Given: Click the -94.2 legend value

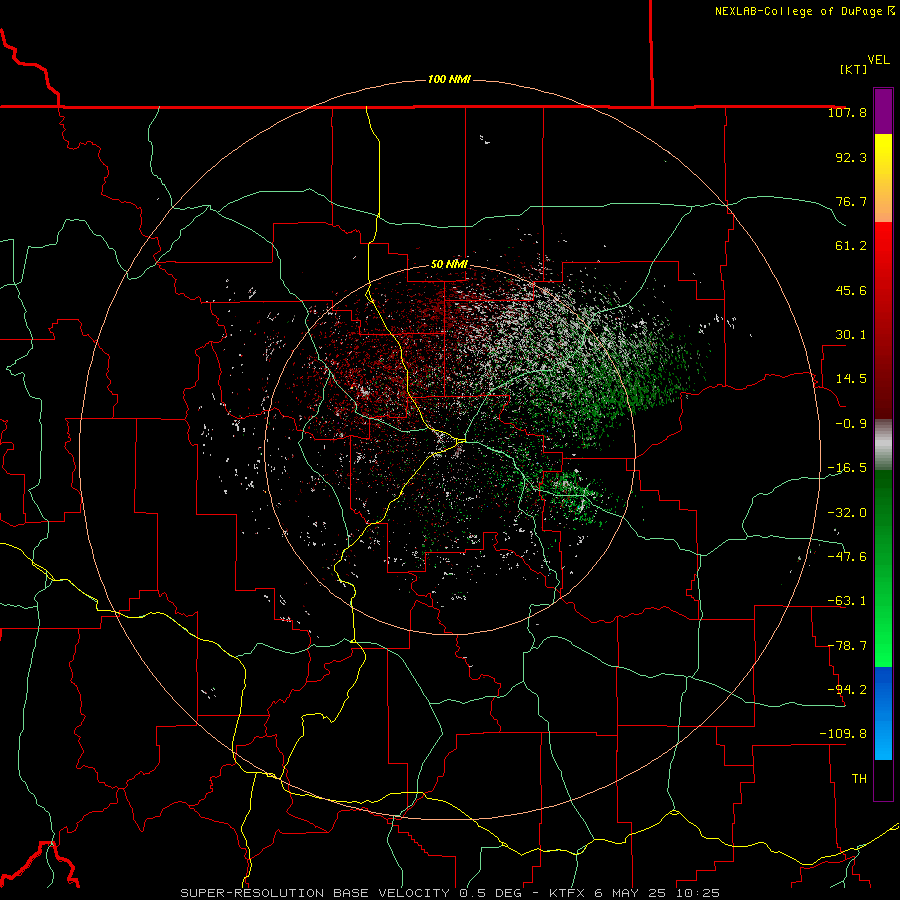Looking at the screenshot, I should pyautogui.click(x=847, y=690).
